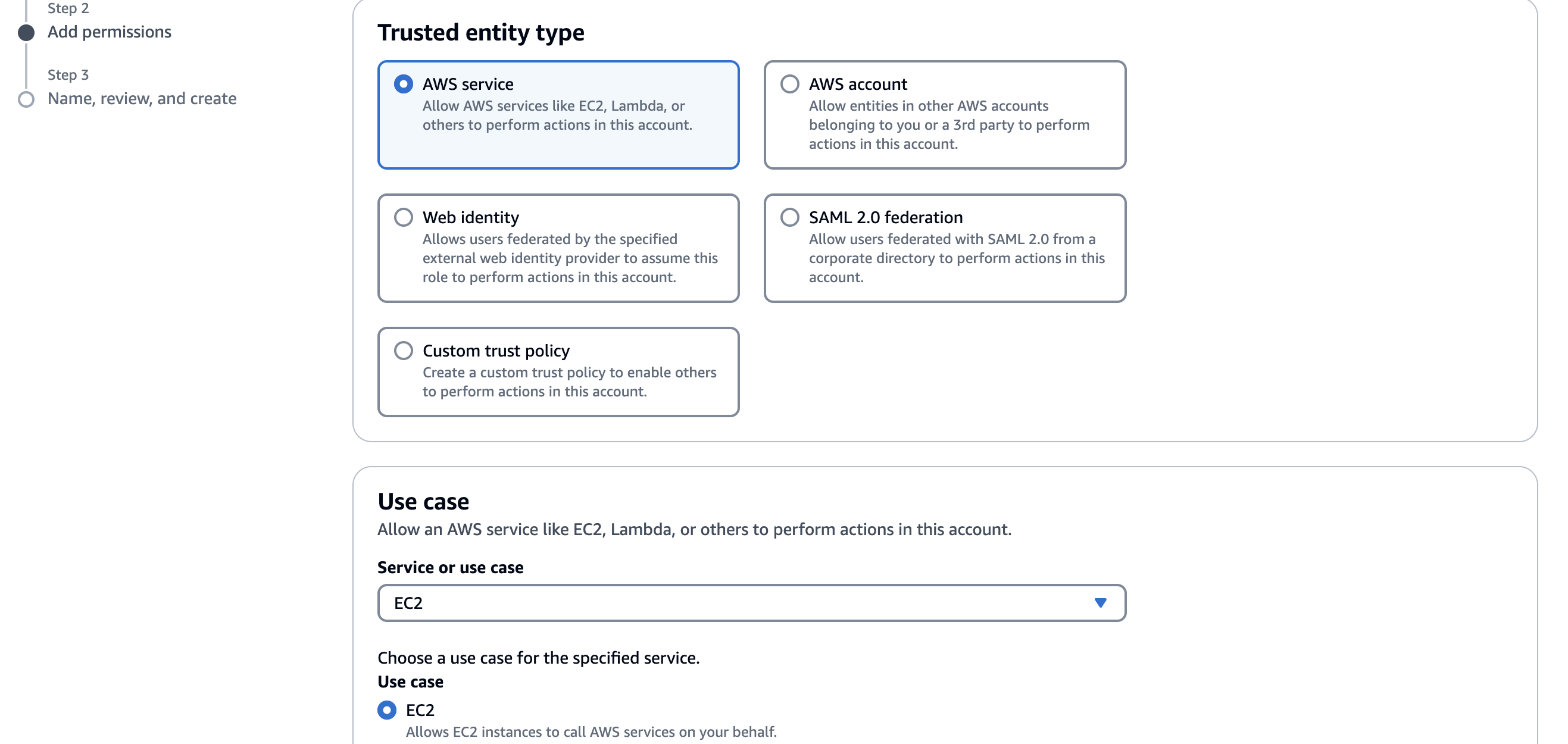Click the SAML 2.0 federation card body
This screenshot has height=744, width=1568.
click(x=955, y=258)
